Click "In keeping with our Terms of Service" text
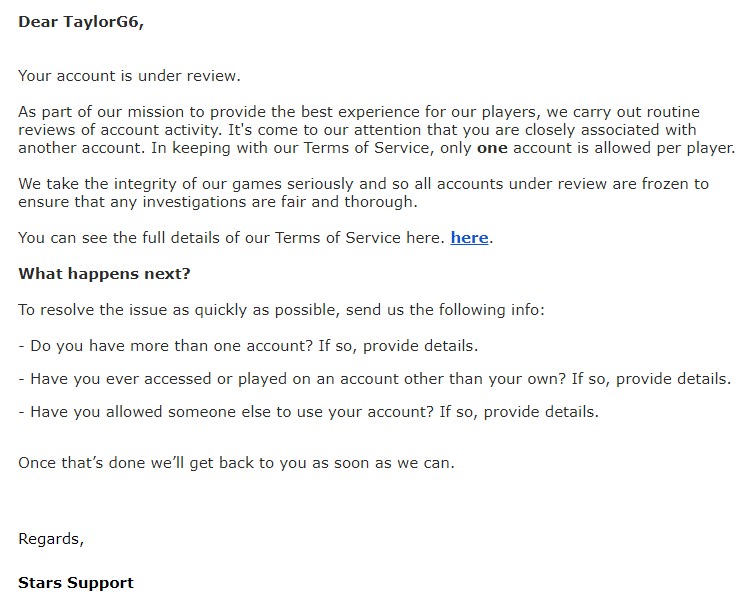Image resolution: width=745 pixels, height=602 pixels. pos(290,148)
